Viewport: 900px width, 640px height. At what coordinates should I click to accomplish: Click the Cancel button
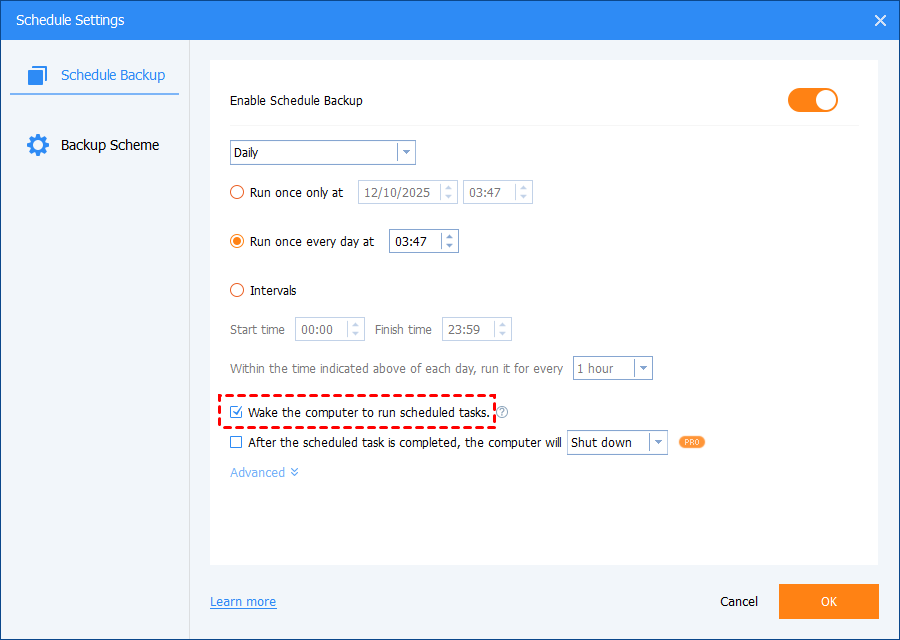pyautogui.click(x=739, y=602)
